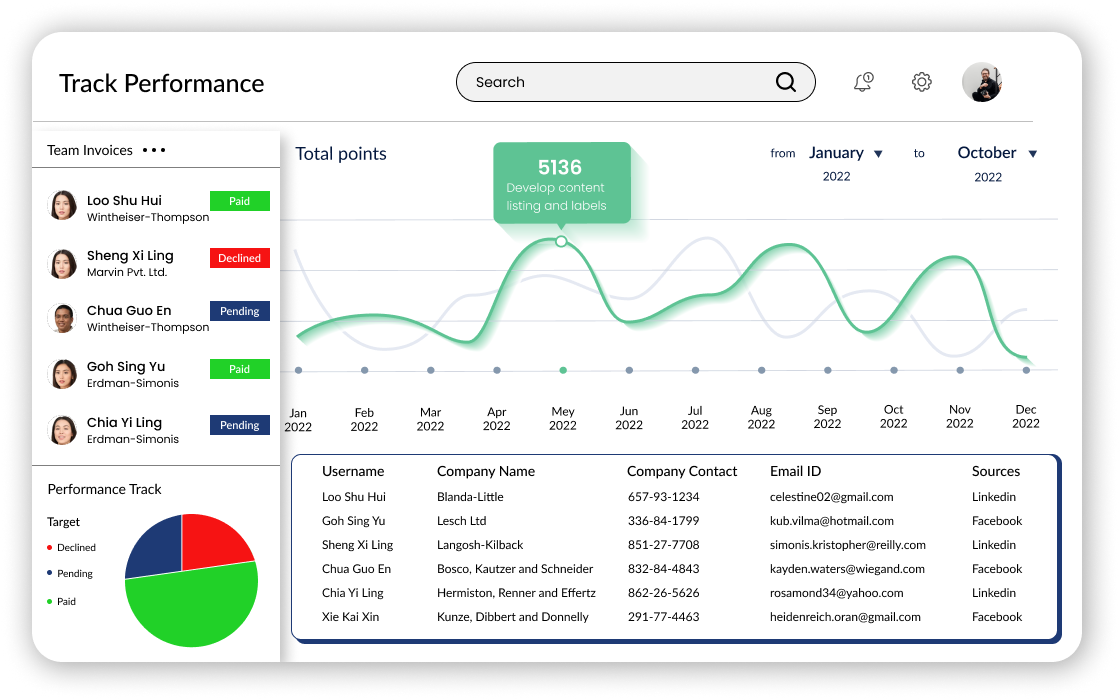The height and width of the screenshot is (700, 1120).
Task: Sort by Company Name column header
Action: (486, 471)
